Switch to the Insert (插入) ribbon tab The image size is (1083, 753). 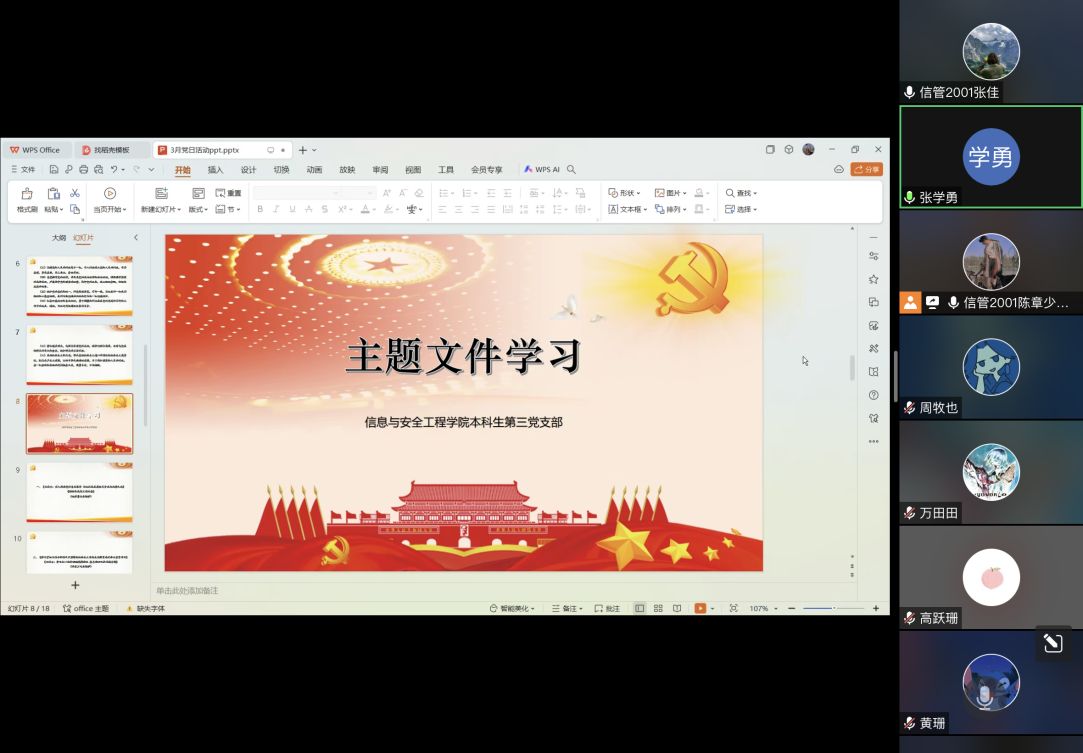click(x=215, y=170)
